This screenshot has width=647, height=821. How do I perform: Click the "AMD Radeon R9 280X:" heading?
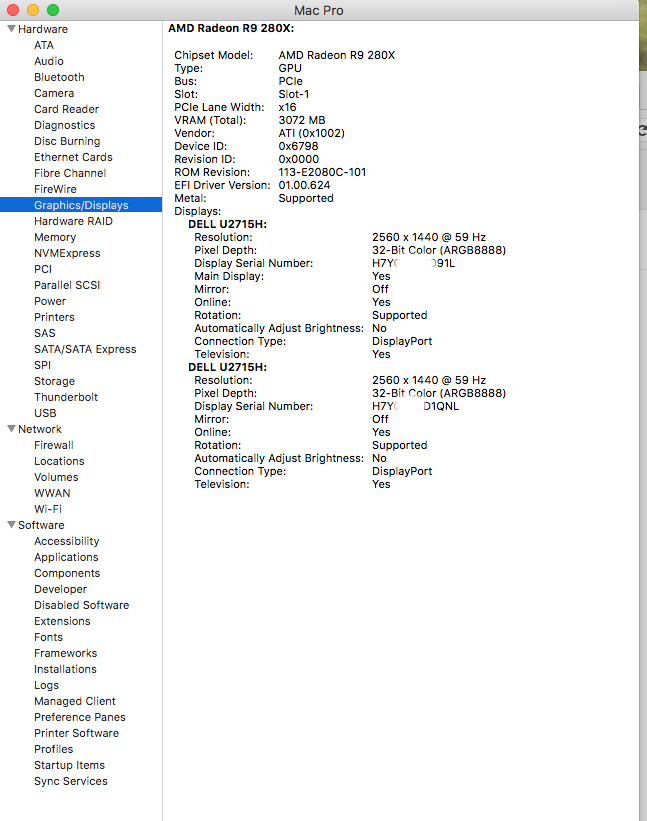click(x=231, y=28)
